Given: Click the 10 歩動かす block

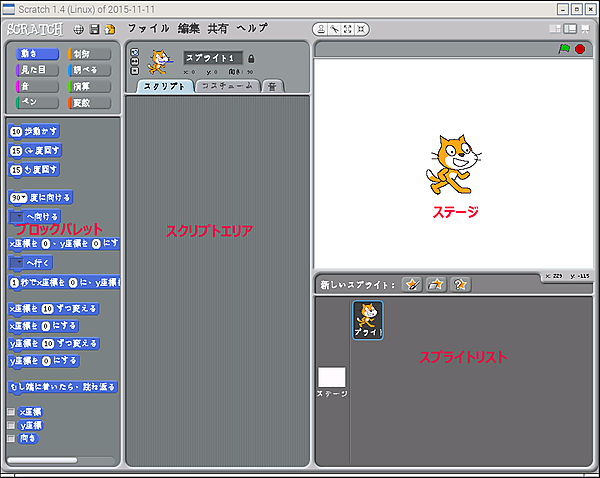Looking at the screenshot, I should pyautogui.click(x=34, y=132).
